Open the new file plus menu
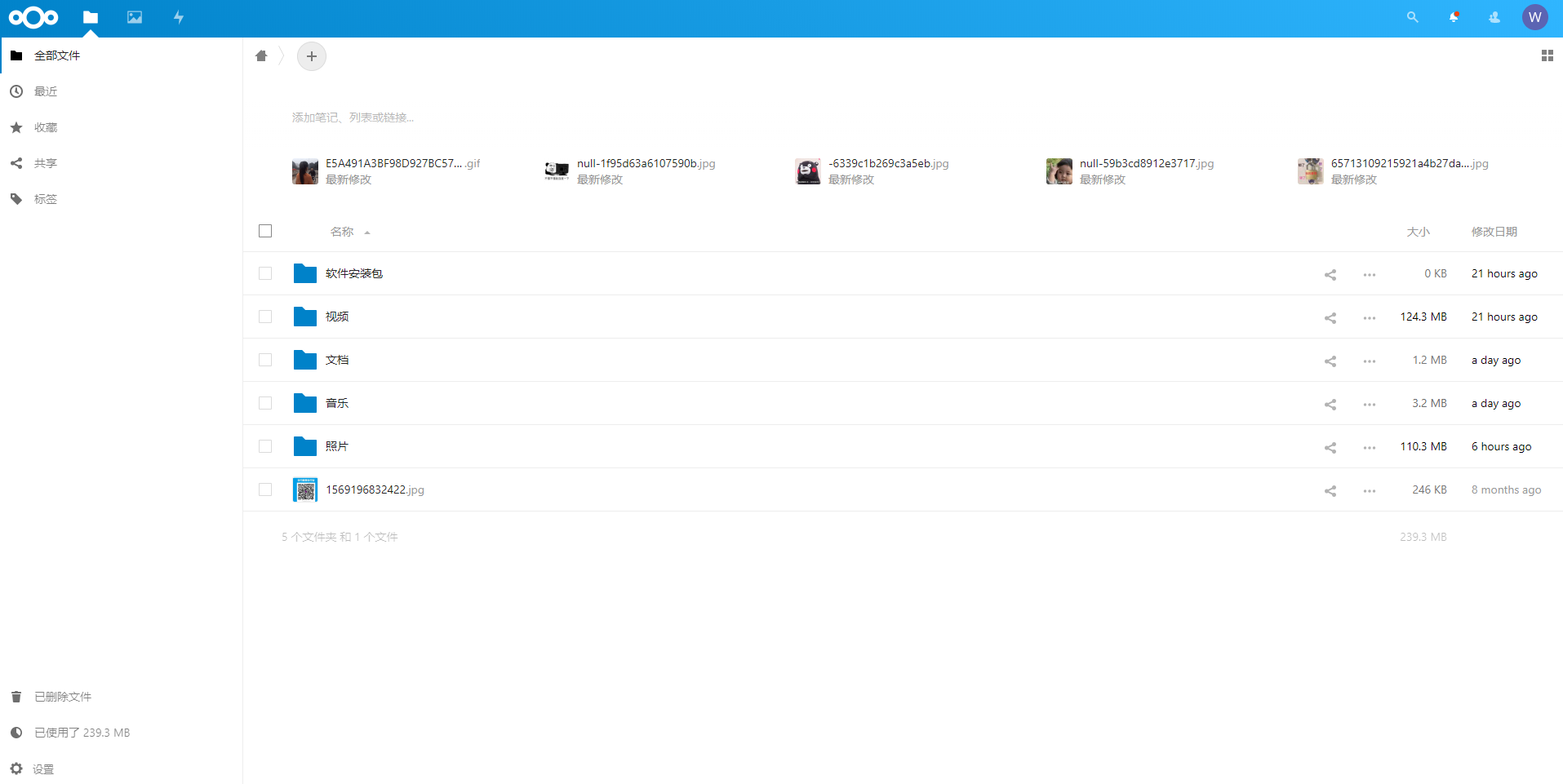 311,55
